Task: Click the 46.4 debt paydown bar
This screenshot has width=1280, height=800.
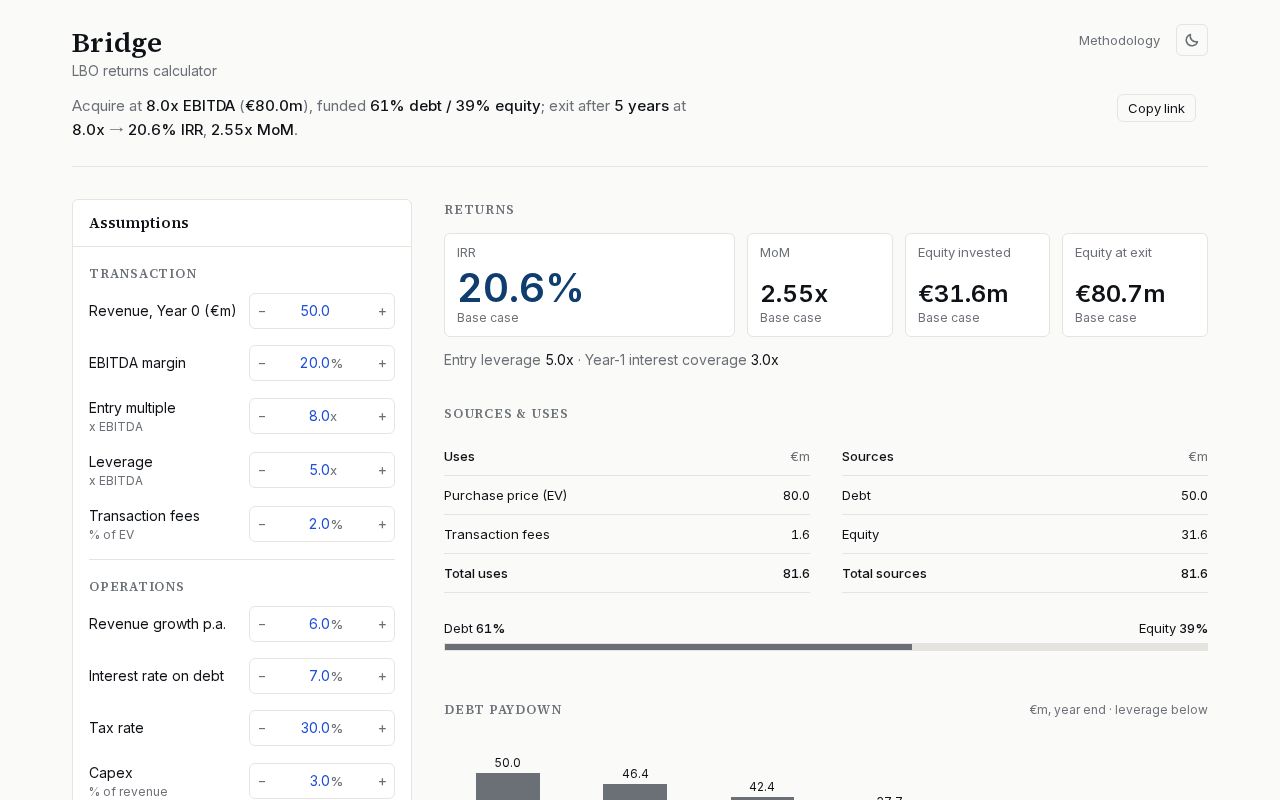Action: (x=635, y=792)
